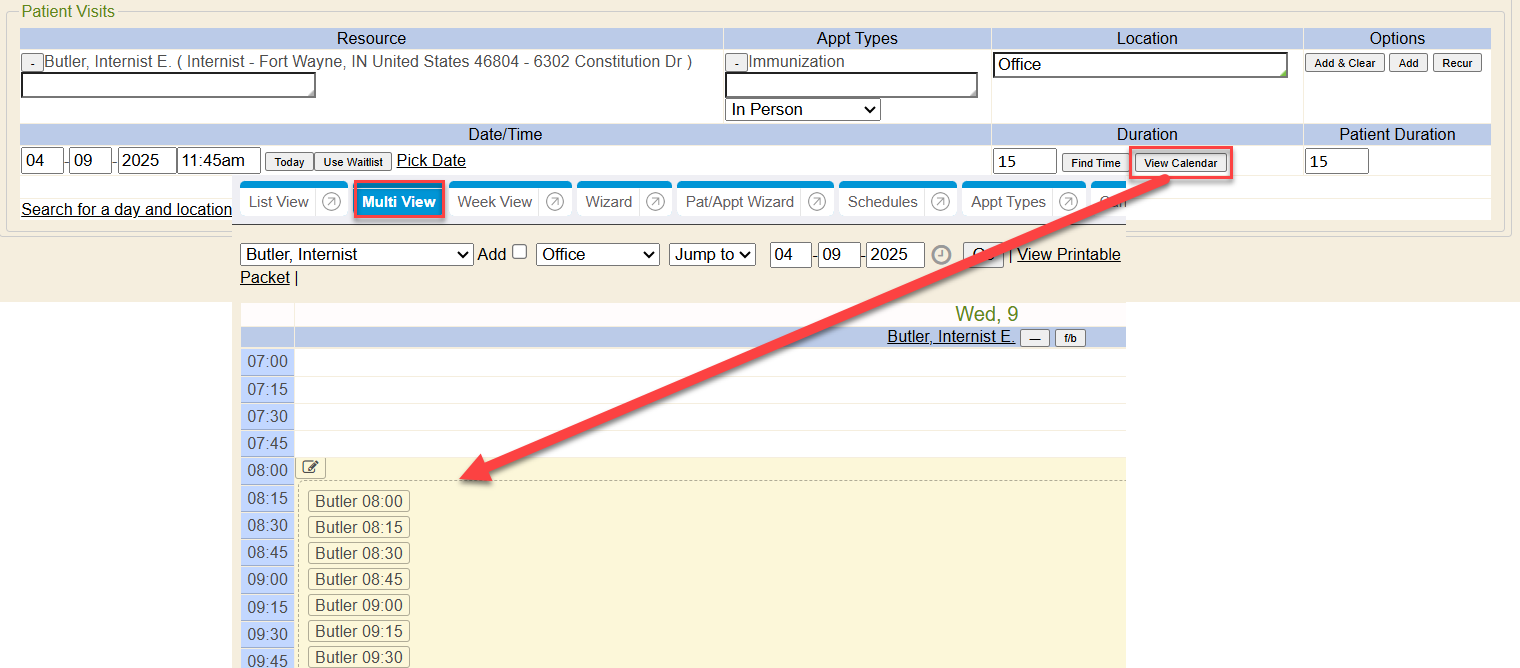This screenshot has height=668, width=1520.
Task: Click the Duration input field
Action: (1024, 161)
